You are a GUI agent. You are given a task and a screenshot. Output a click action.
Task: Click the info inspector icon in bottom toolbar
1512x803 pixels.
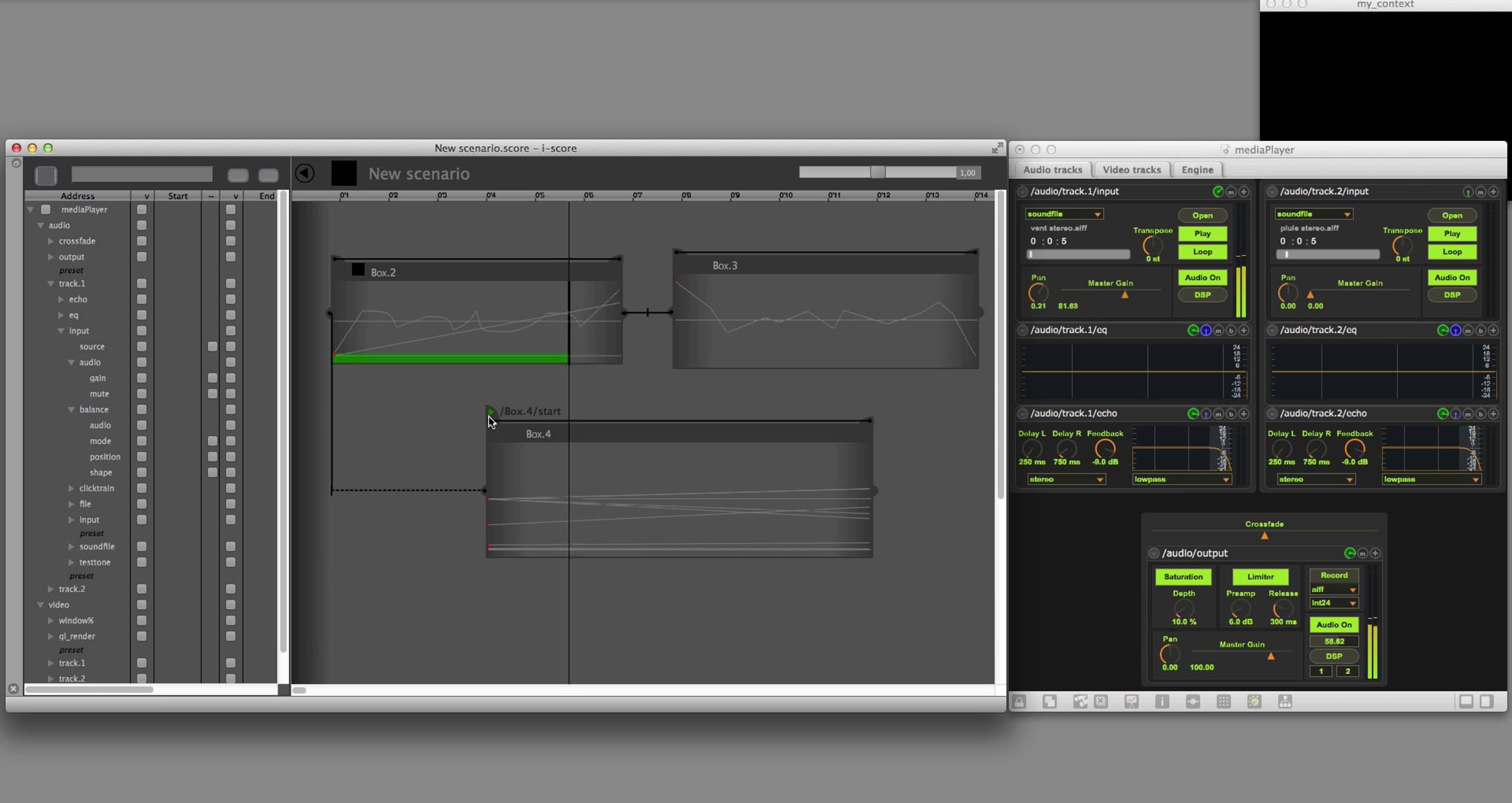click(x=1162, y=702)
